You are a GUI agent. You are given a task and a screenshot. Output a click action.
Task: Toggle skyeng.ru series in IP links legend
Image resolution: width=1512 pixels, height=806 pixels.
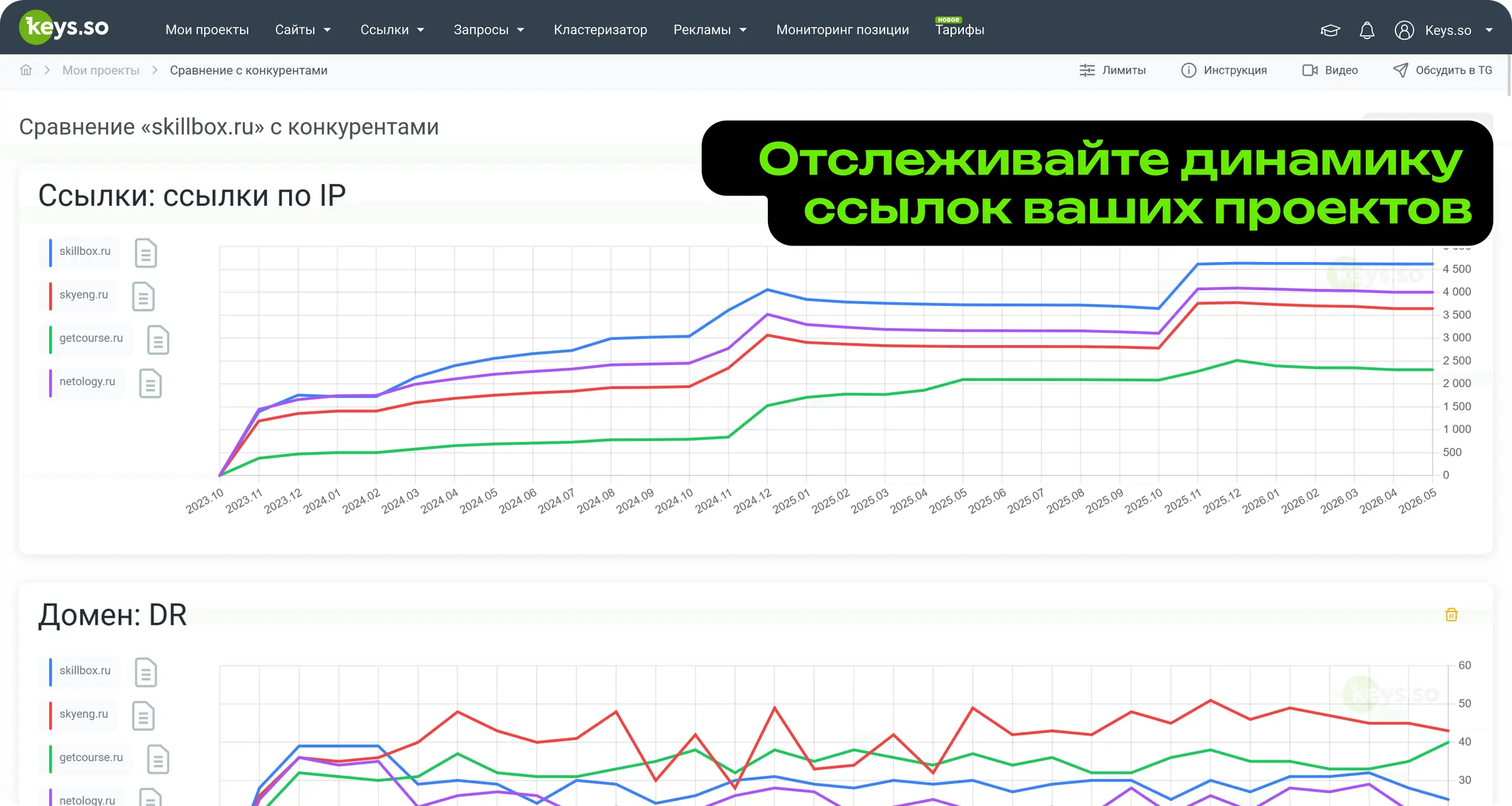79,295
